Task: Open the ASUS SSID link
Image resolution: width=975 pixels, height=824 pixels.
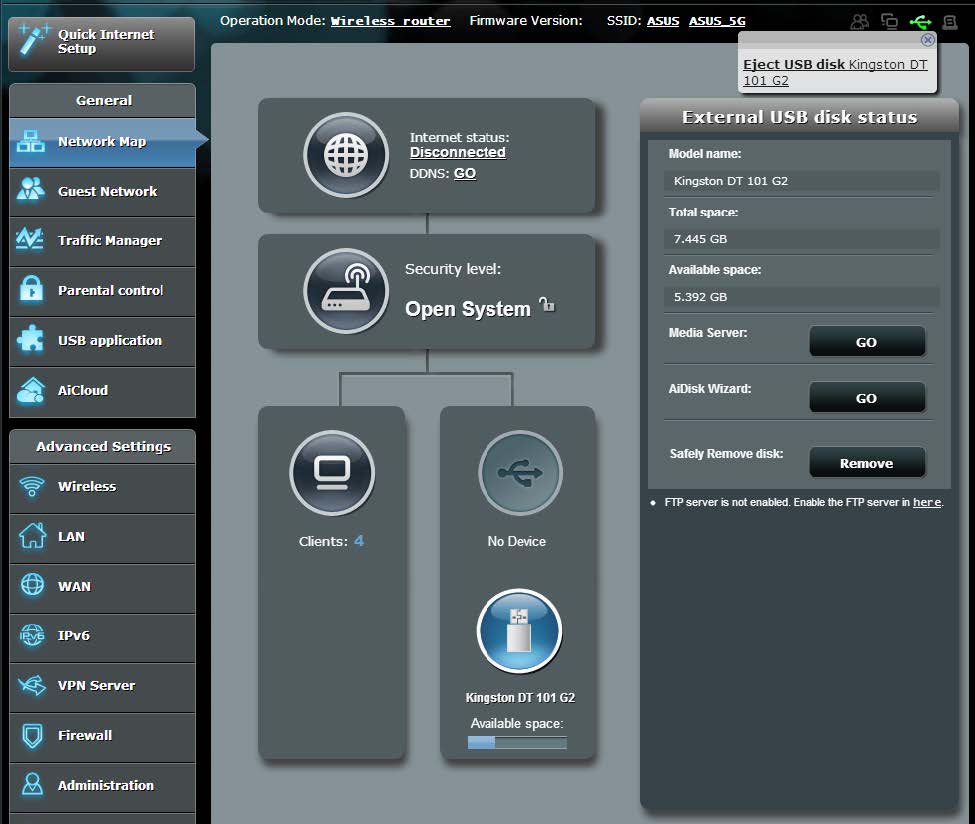Action: 663,21
